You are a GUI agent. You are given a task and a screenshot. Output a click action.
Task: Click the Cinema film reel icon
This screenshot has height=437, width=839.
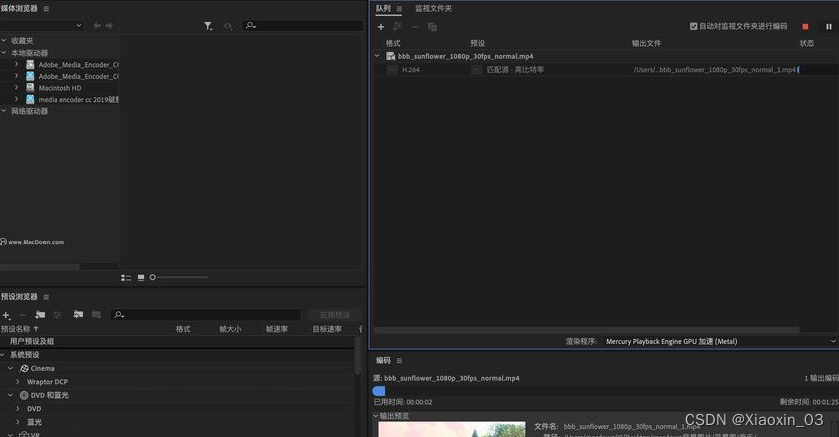pyautogui.click(x=24, y=369)
